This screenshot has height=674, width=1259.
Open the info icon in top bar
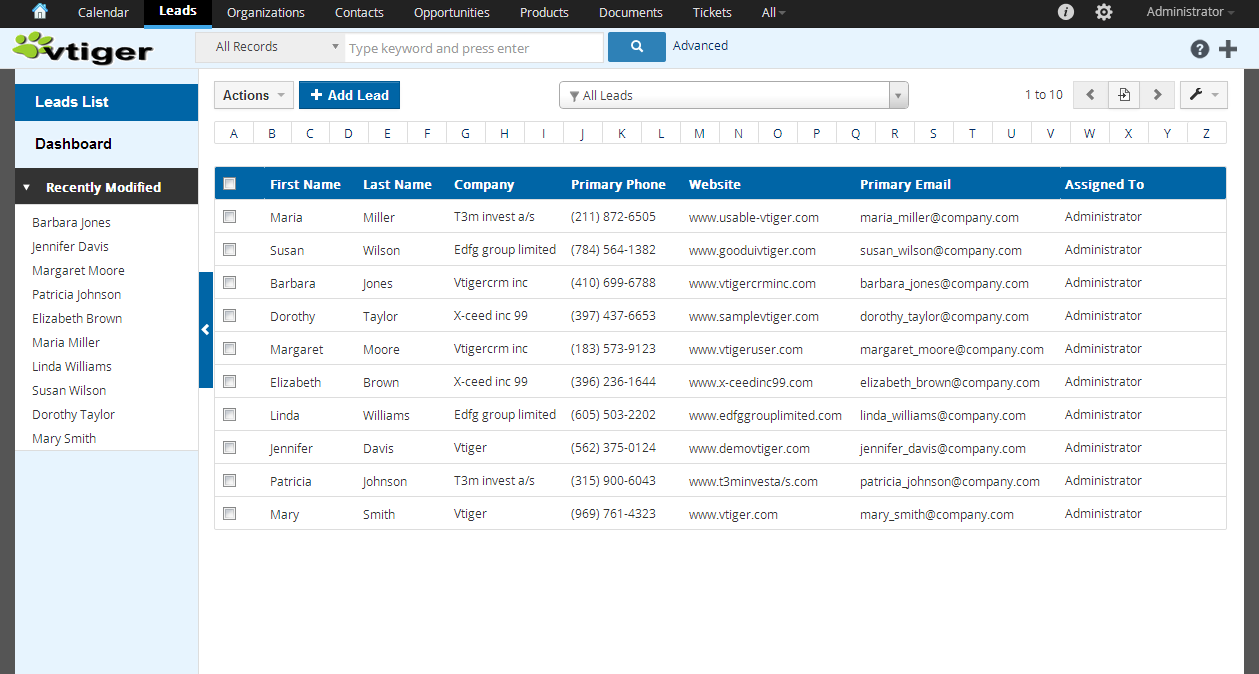click(x=1066, y=12)
